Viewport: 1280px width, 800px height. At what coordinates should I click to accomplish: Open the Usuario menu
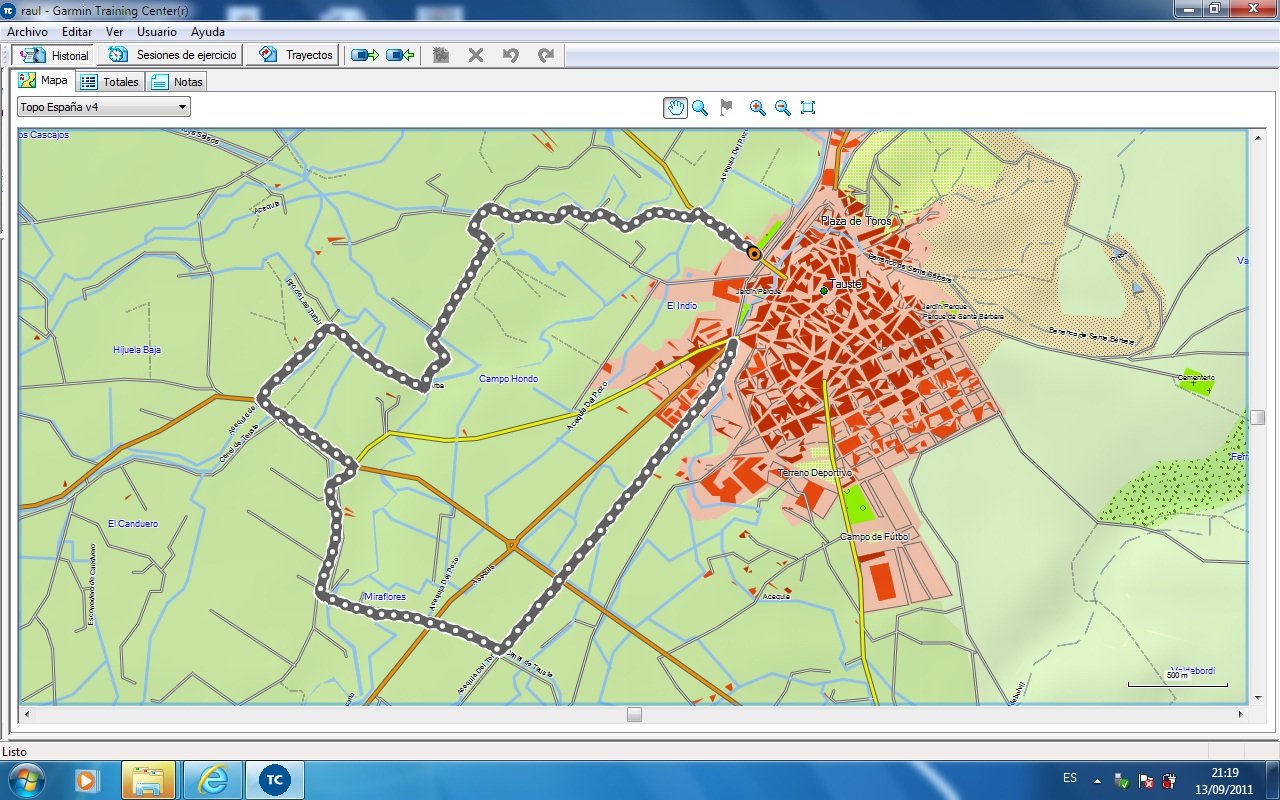coord(157,32)
